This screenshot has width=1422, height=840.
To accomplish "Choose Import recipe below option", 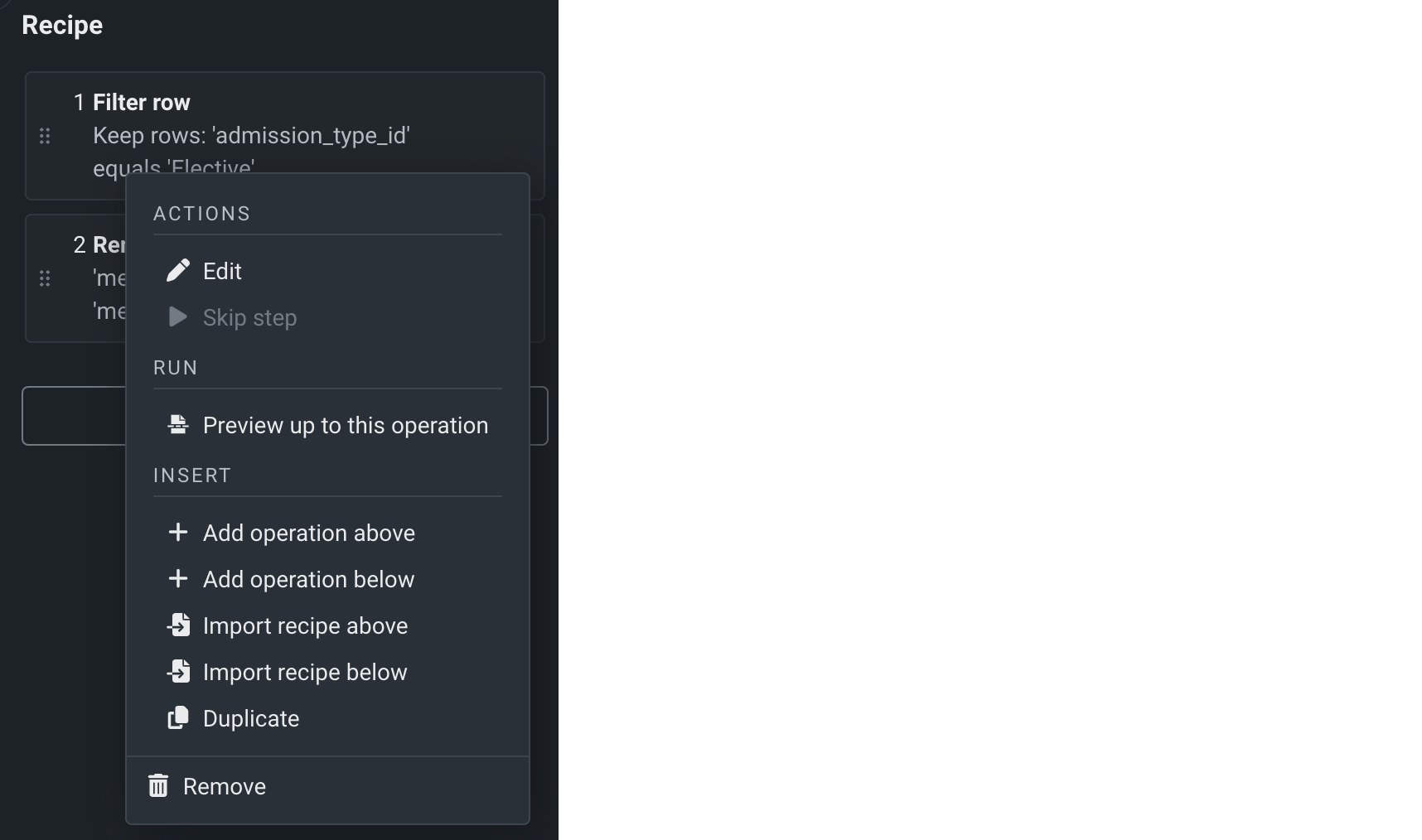I will (x=306, y=673).
